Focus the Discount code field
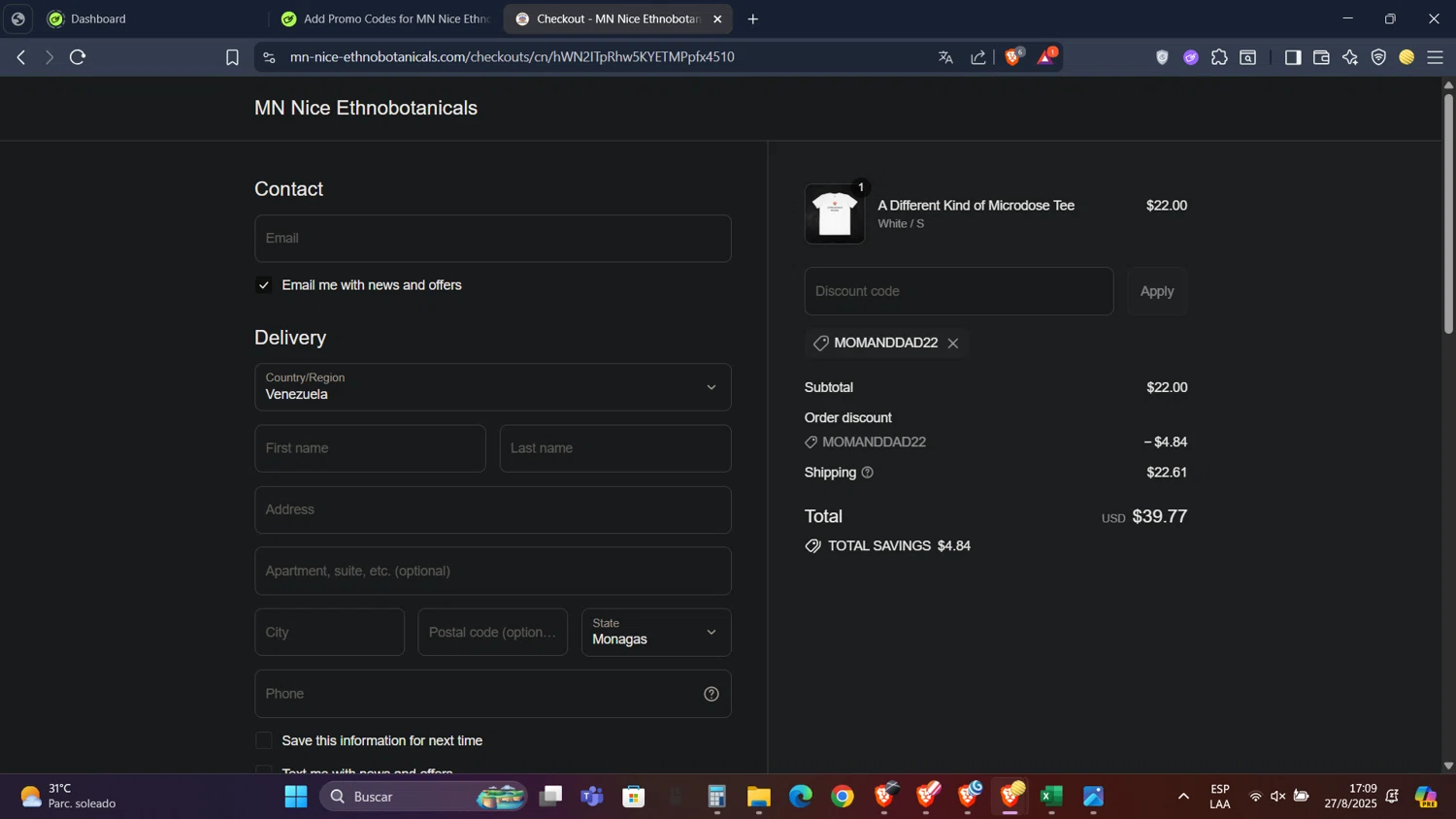1456x819 pixels. (959, 291)
